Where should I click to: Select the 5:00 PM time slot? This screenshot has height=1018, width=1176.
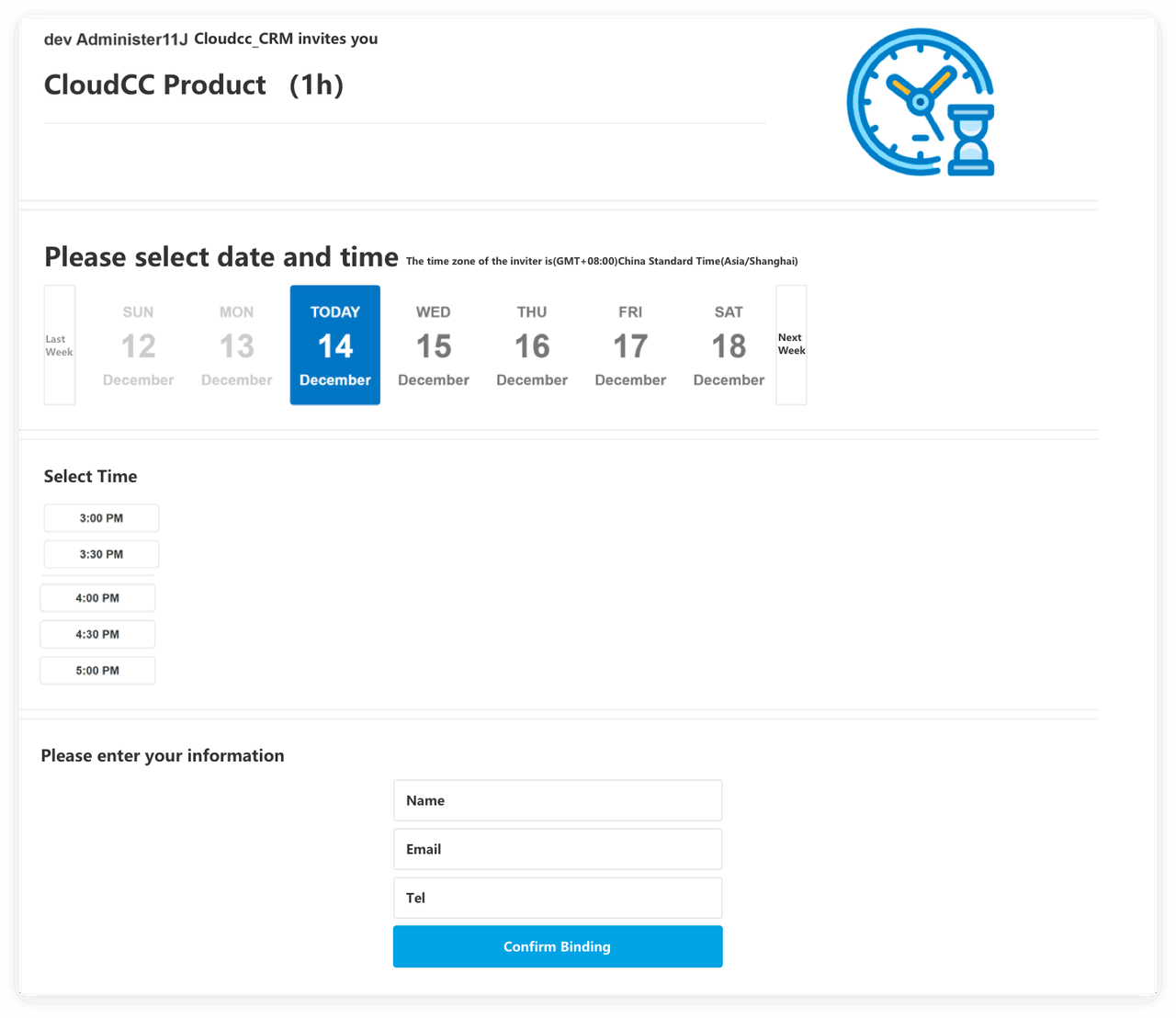point(97,671)
